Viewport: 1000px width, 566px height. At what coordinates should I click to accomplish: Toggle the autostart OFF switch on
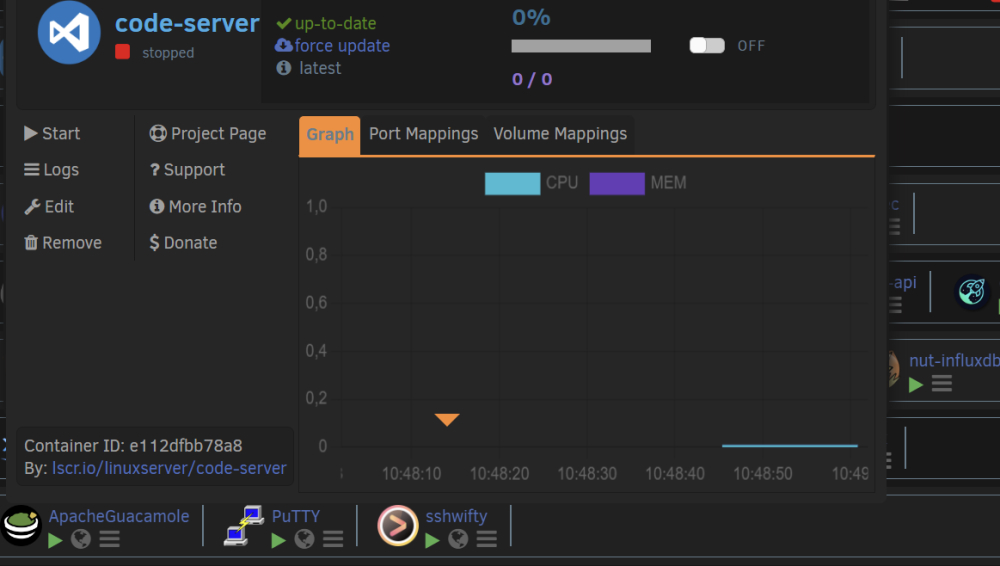pos(707,45)
